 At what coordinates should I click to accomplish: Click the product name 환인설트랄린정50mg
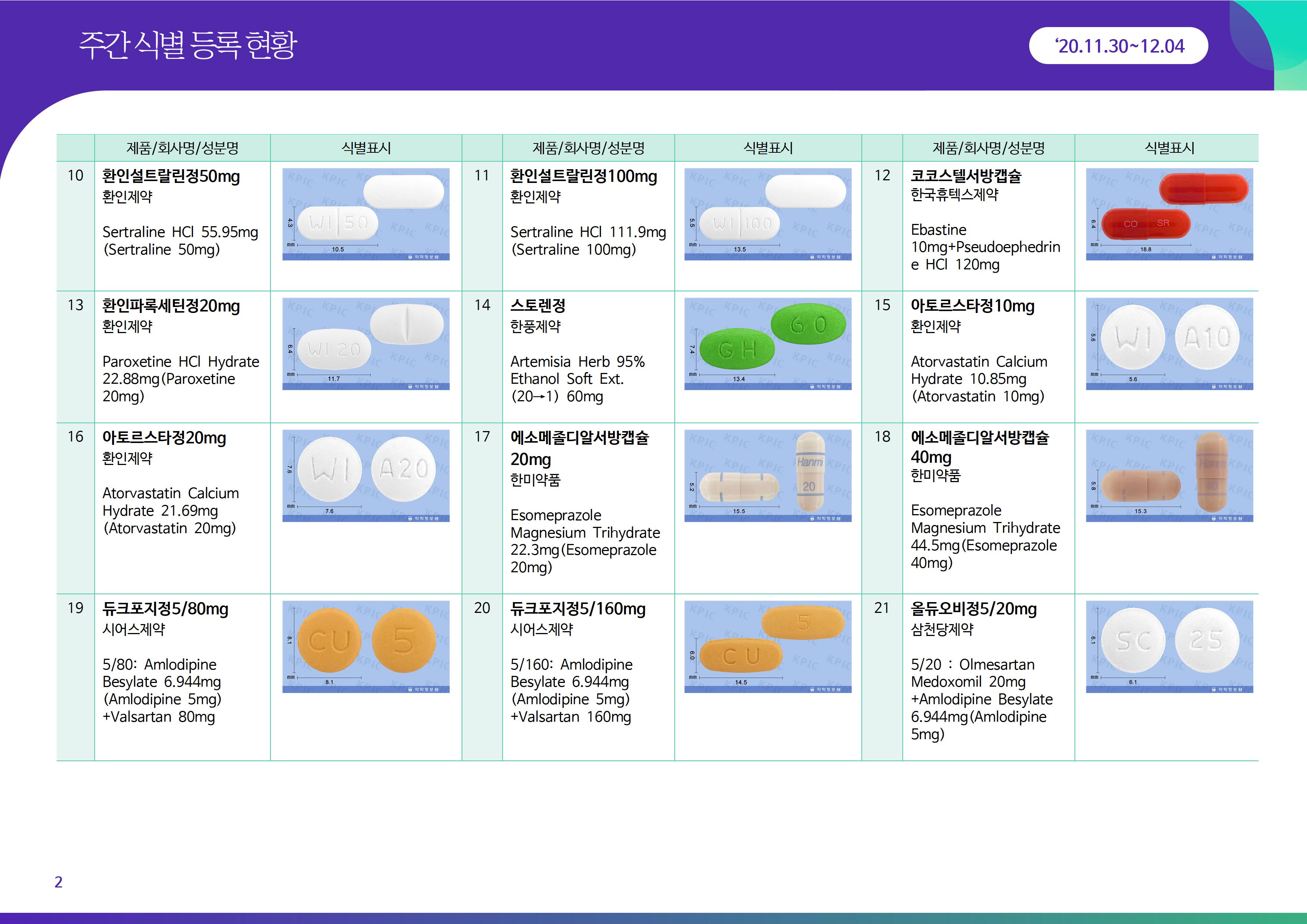pos(171,177)
